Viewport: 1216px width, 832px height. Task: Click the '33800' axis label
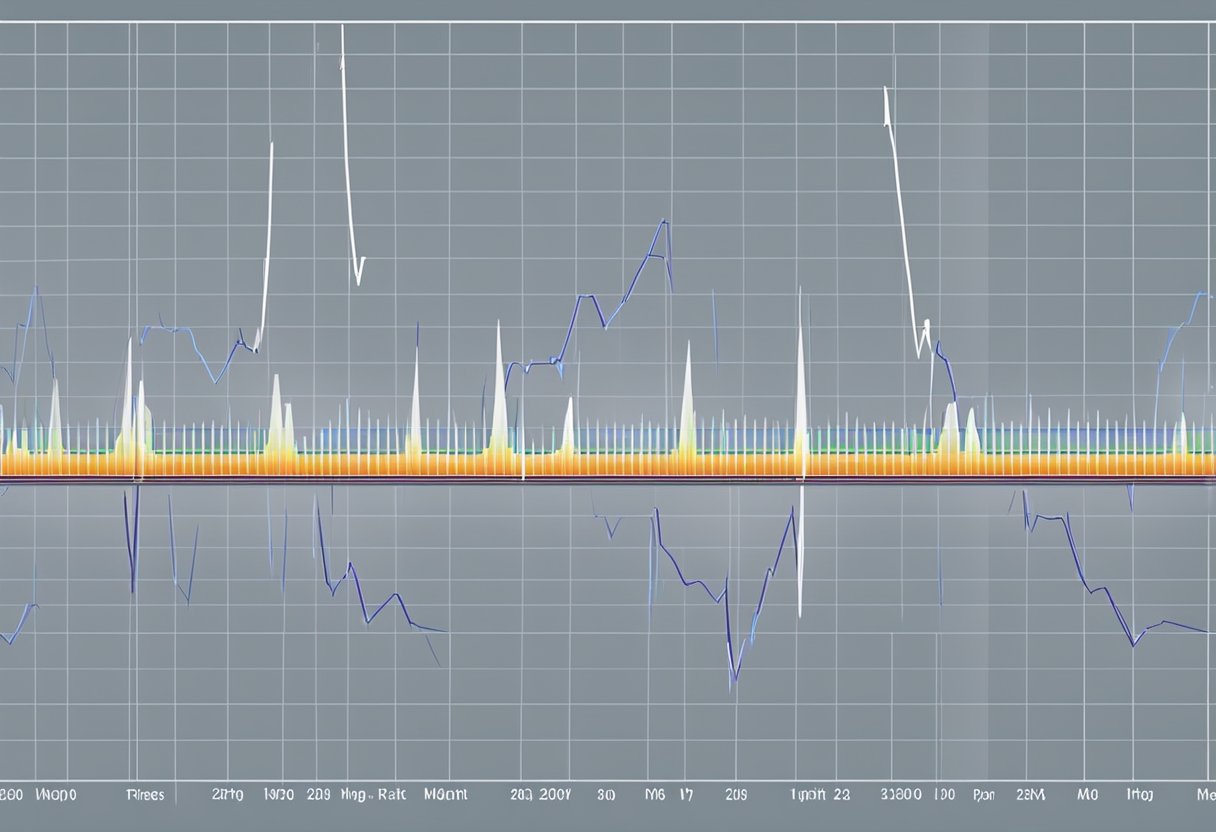(900, 796)
